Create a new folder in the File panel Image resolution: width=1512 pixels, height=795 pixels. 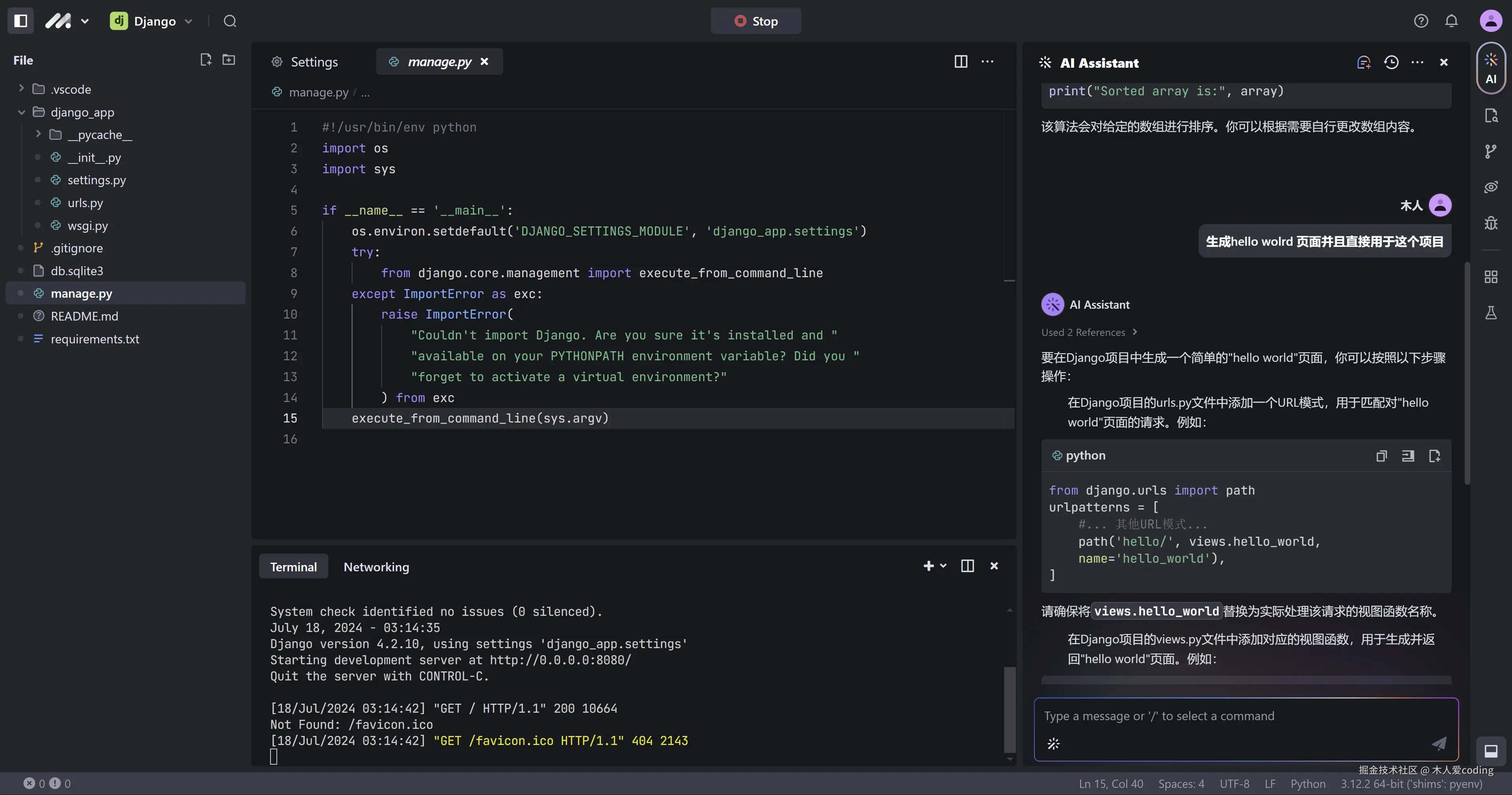point(228,59)
